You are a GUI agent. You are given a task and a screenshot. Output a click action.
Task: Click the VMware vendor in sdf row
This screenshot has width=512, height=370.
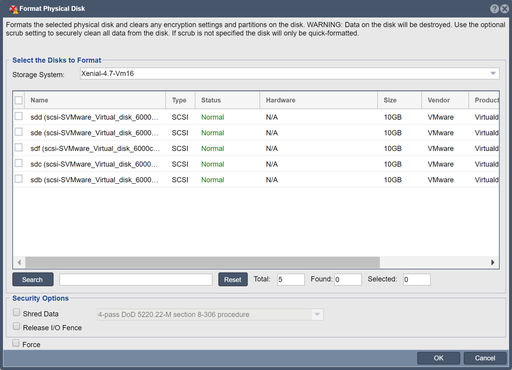(441, 149)
